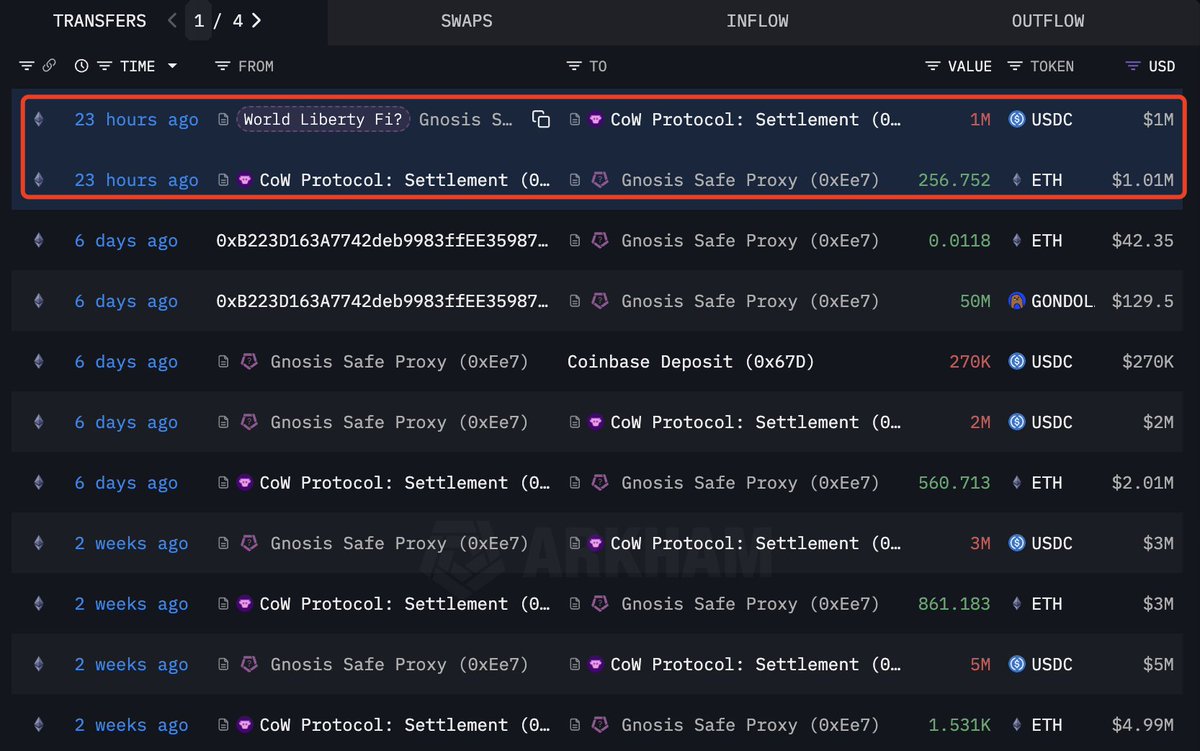The width and height of the screenshot is (1200, 751).
Task: Click Gnosis Safe Proxy in 256.752 ETH row
Action: coord(750,180)
